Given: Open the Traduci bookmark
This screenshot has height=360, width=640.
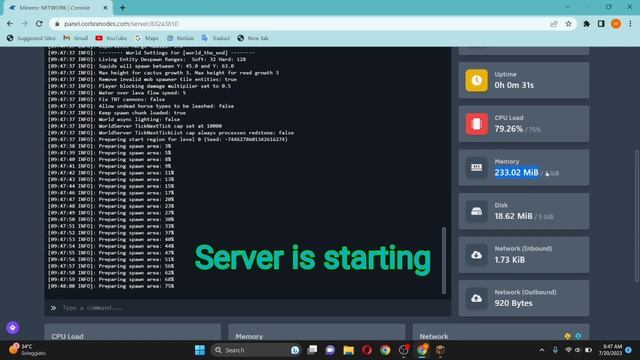Looking at the screenshot, I should [216, 38].
